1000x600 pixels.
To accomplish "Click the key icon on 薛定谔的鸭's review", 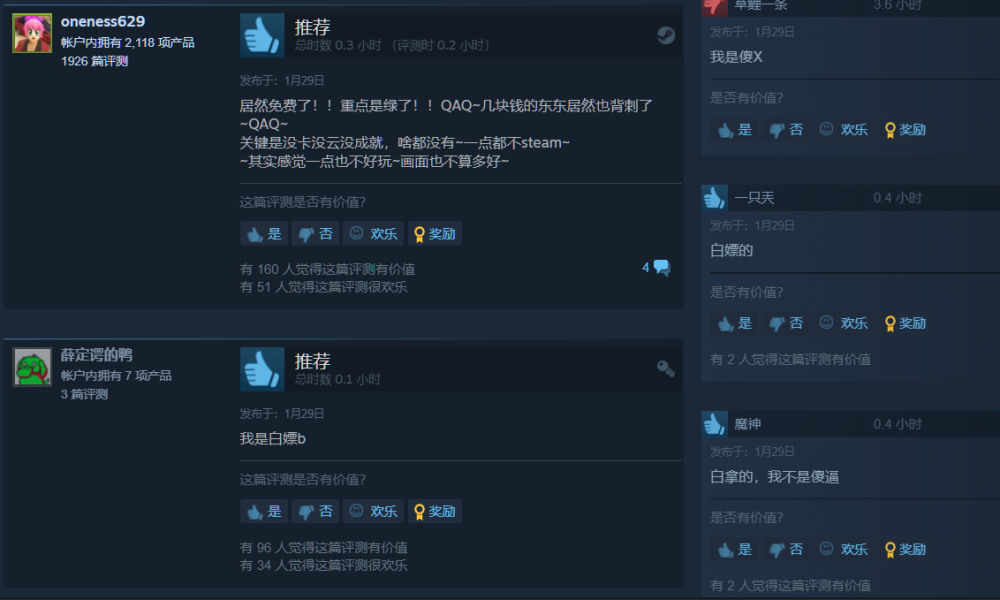I will [666, 369].
